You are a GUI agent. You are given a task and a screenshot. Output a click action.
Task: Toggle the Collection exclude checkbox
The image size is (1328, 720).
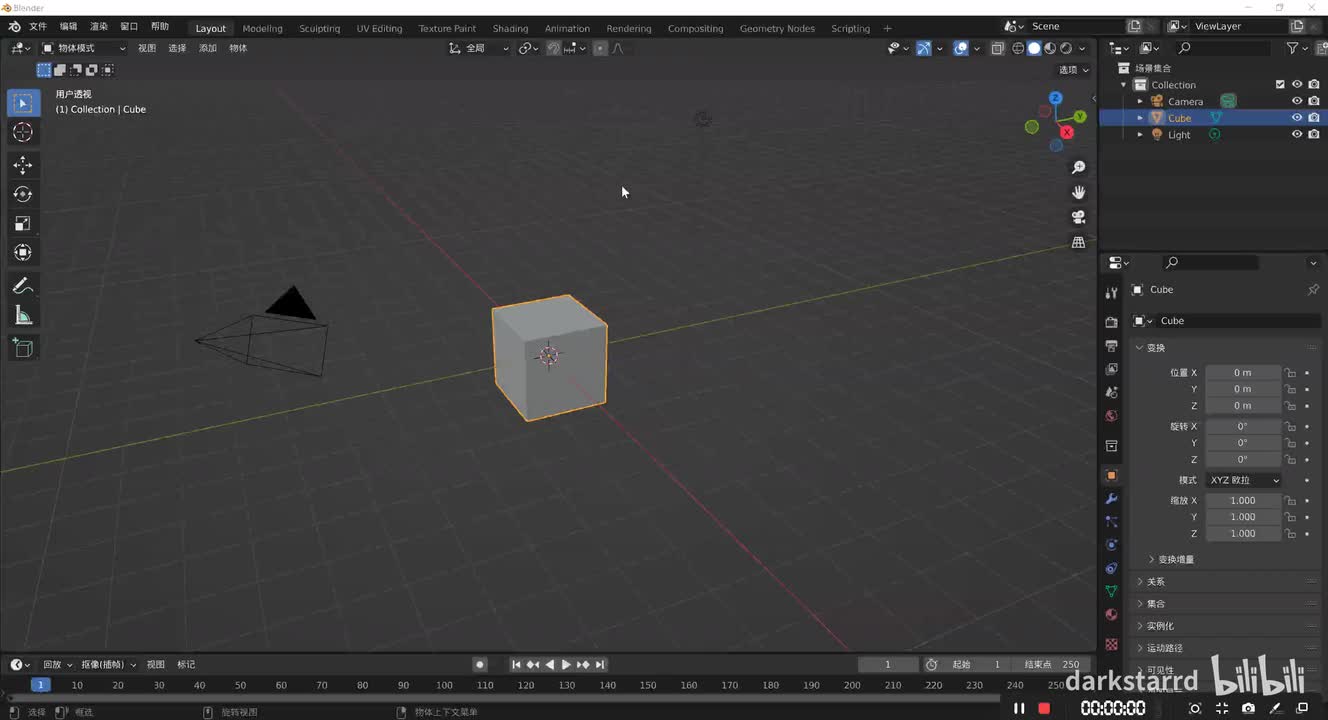click(1280, 85)
